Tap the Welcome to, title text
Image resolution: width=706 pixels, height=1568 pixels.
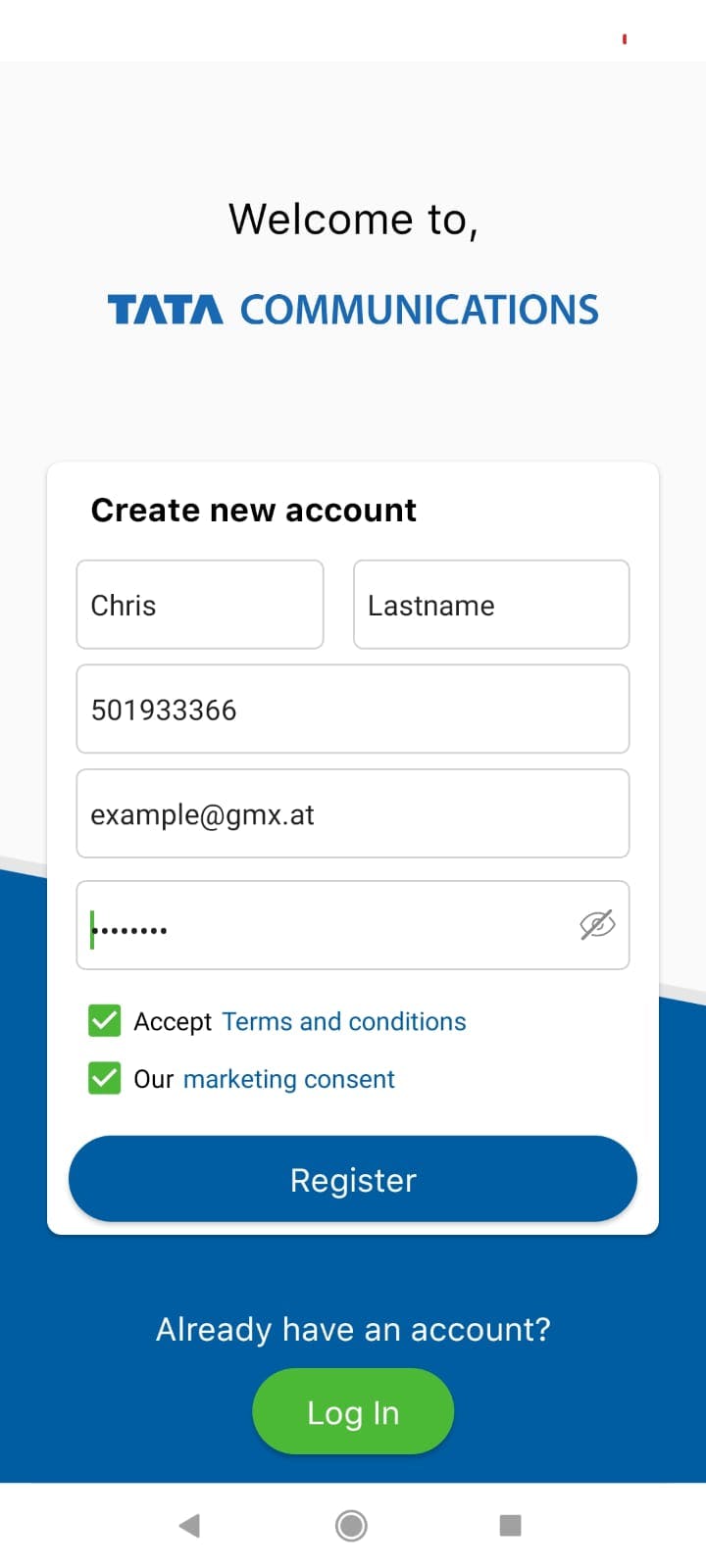(353, 220)
